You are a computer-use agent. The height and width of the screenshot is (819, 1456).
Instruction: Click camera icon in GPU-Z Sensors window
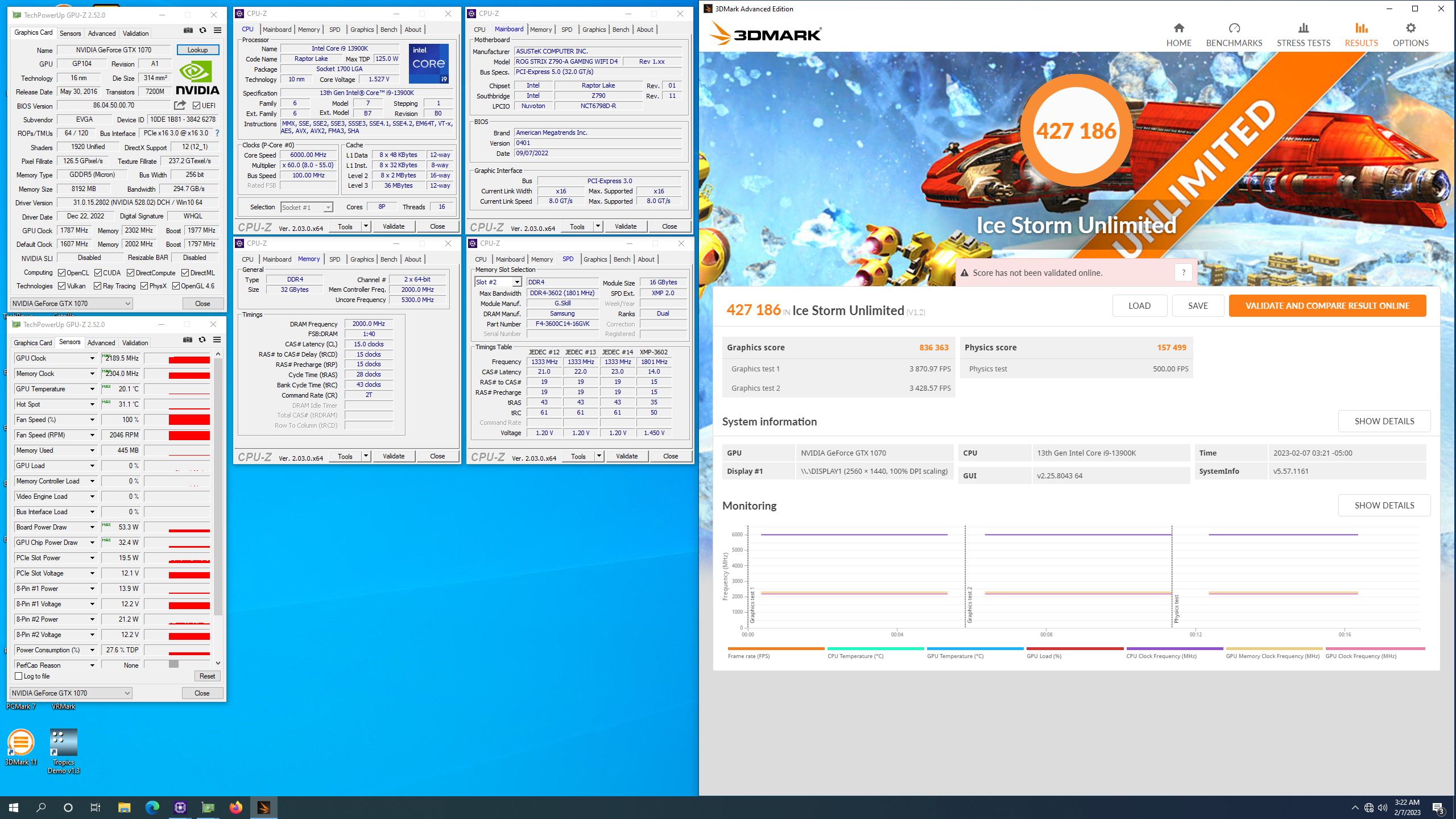click(x=188, y=340)
